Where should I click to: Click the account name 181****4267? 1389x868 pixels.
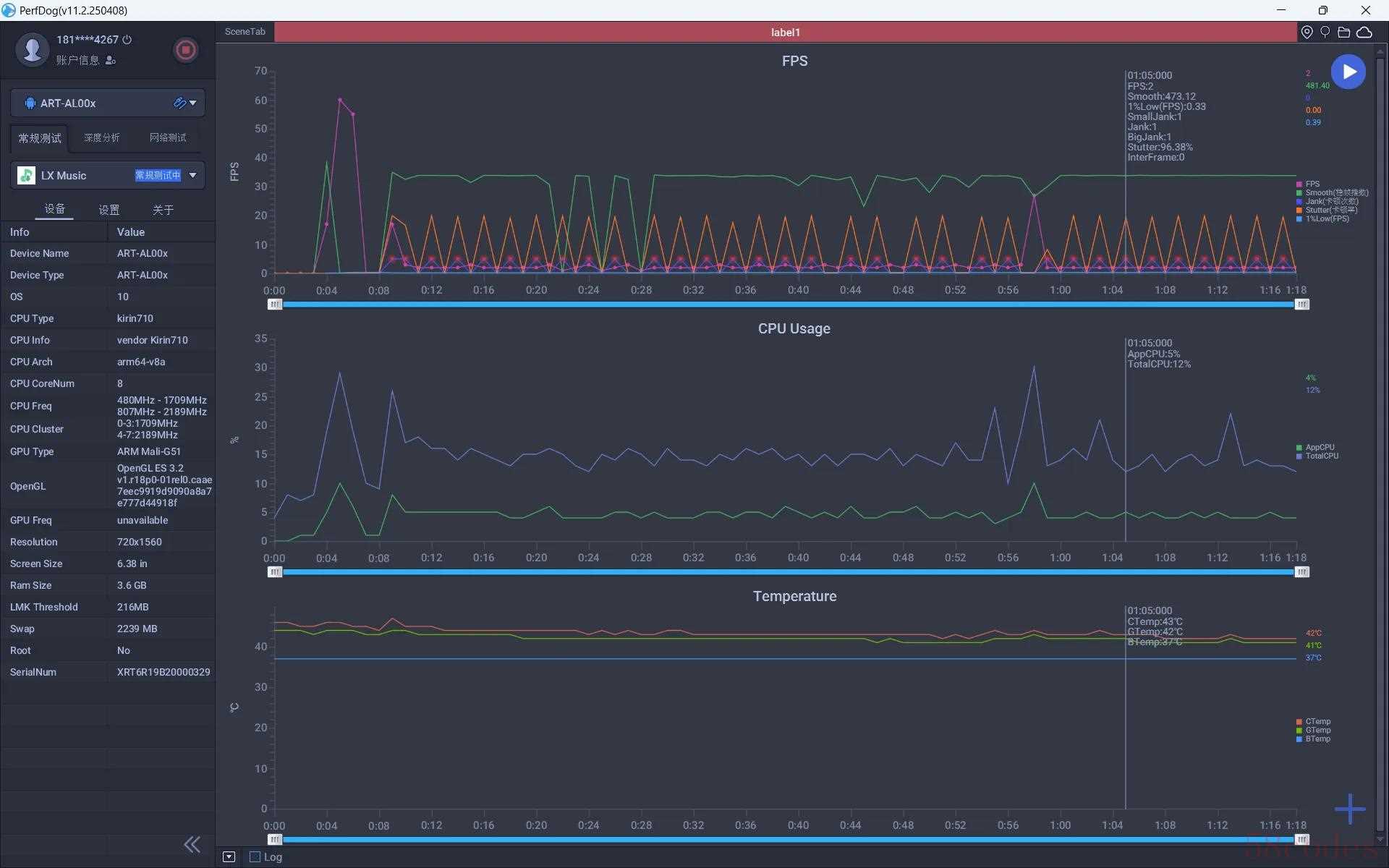(x=88, y=40)
